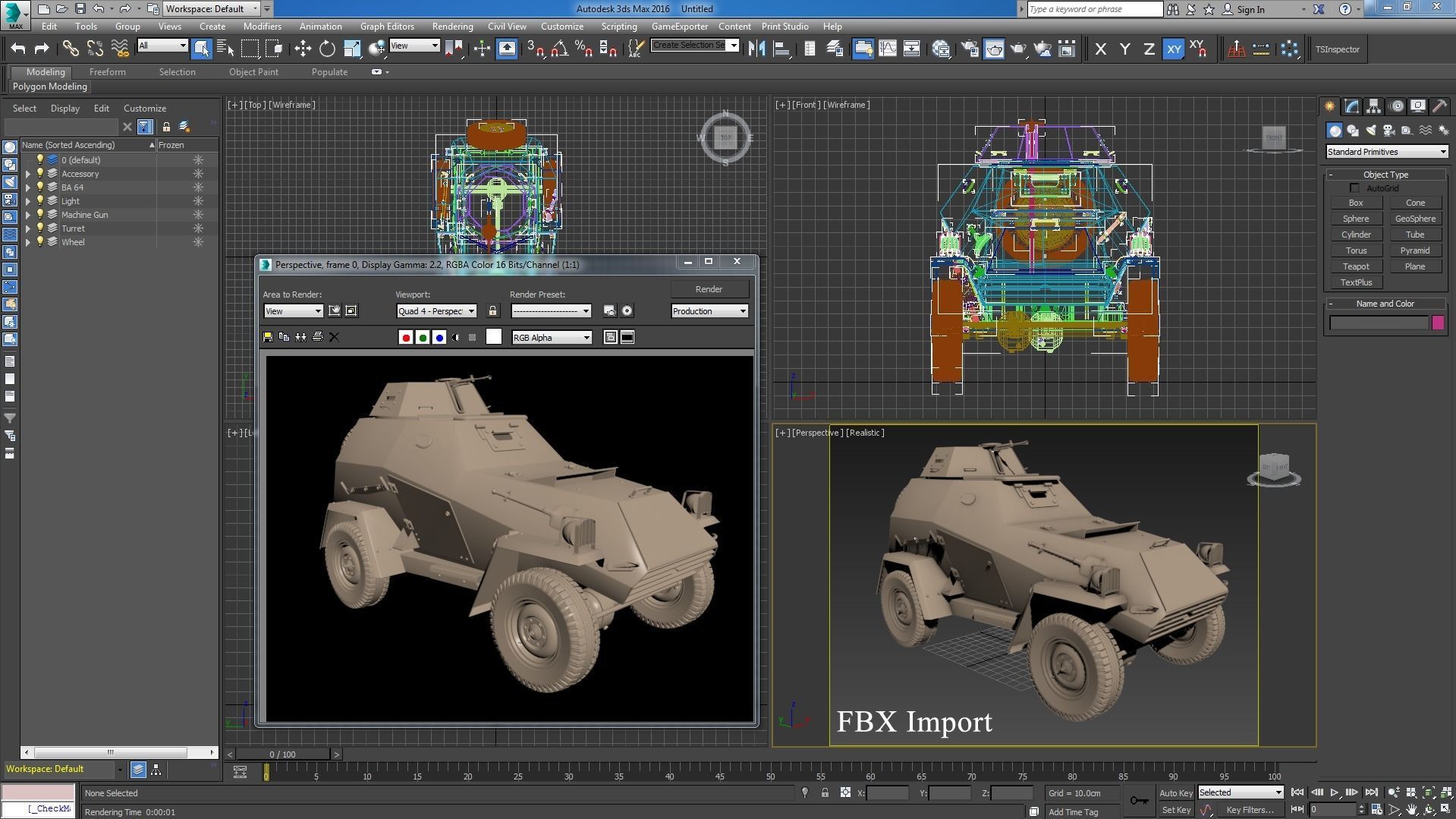This screenshot has width=1456, height=819.
Task: Open the Scripting menu
Action: (619, 27)
